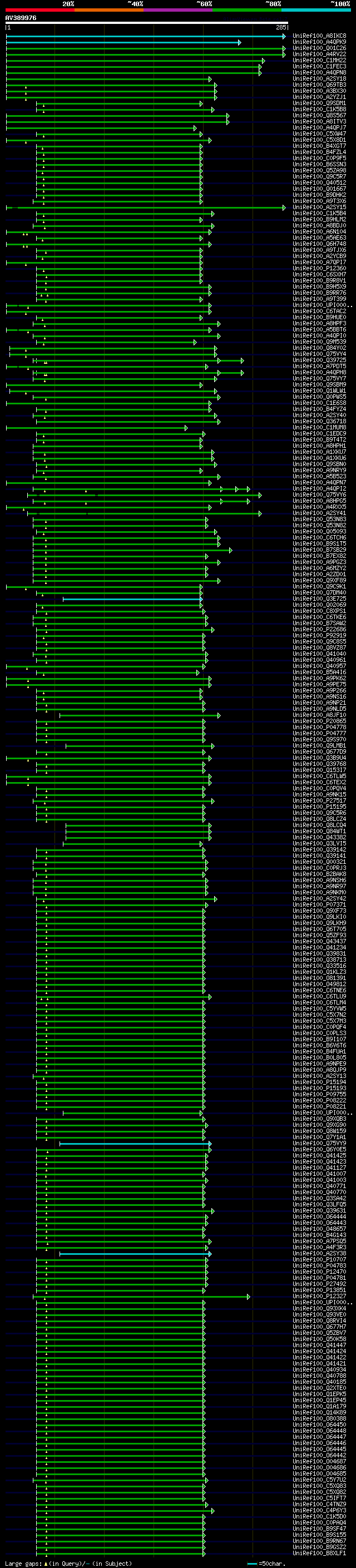Select hit label UniRef100_Q43437
This screenshot has height=1568, width=356.
point(319,942)
